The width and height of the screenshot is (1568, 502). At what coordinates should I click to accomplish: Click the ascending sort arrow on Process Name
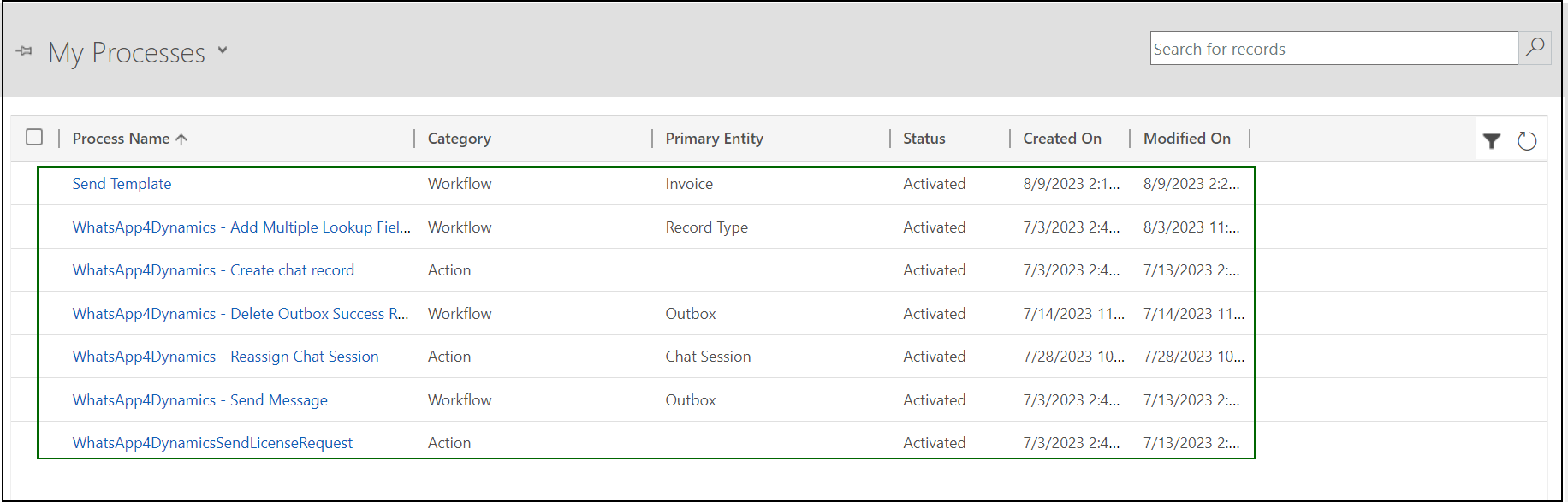[x=181, y=139]
